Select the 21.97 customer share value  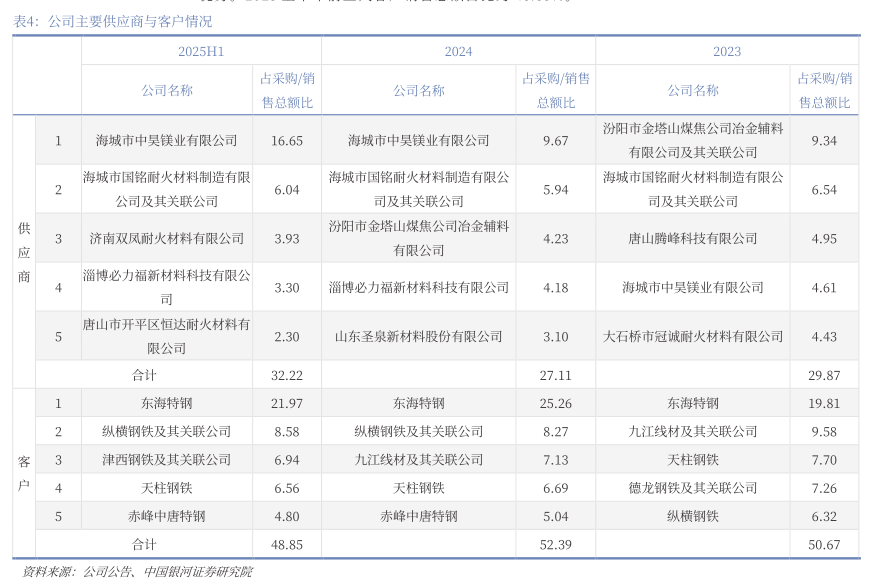(x=287, y=403)
